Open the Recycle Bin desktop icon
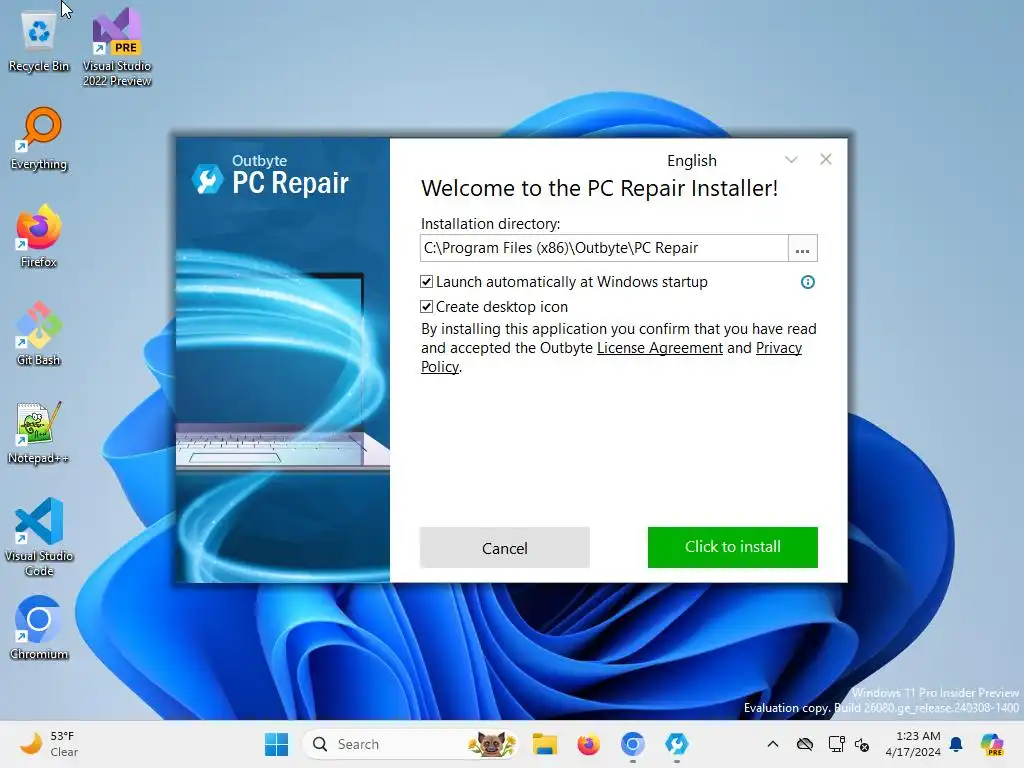Viewport: 1024px width, 768px height. tap(39, 40)
